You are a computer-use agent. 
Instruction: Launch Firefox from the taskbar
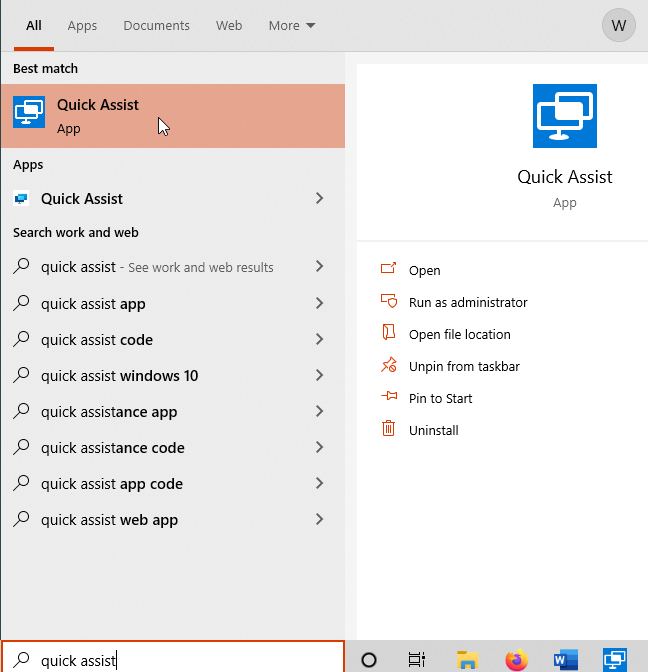tap(516, 660)
